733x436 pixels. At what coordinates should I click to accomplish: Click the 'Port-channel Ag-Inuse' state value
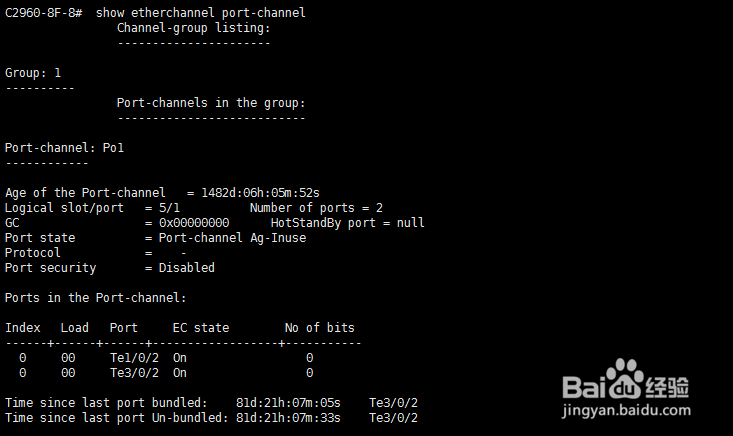tap(232, 238)
